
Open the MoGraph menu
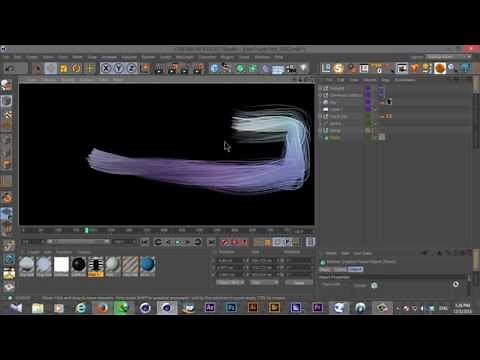[x=184, y=57]
